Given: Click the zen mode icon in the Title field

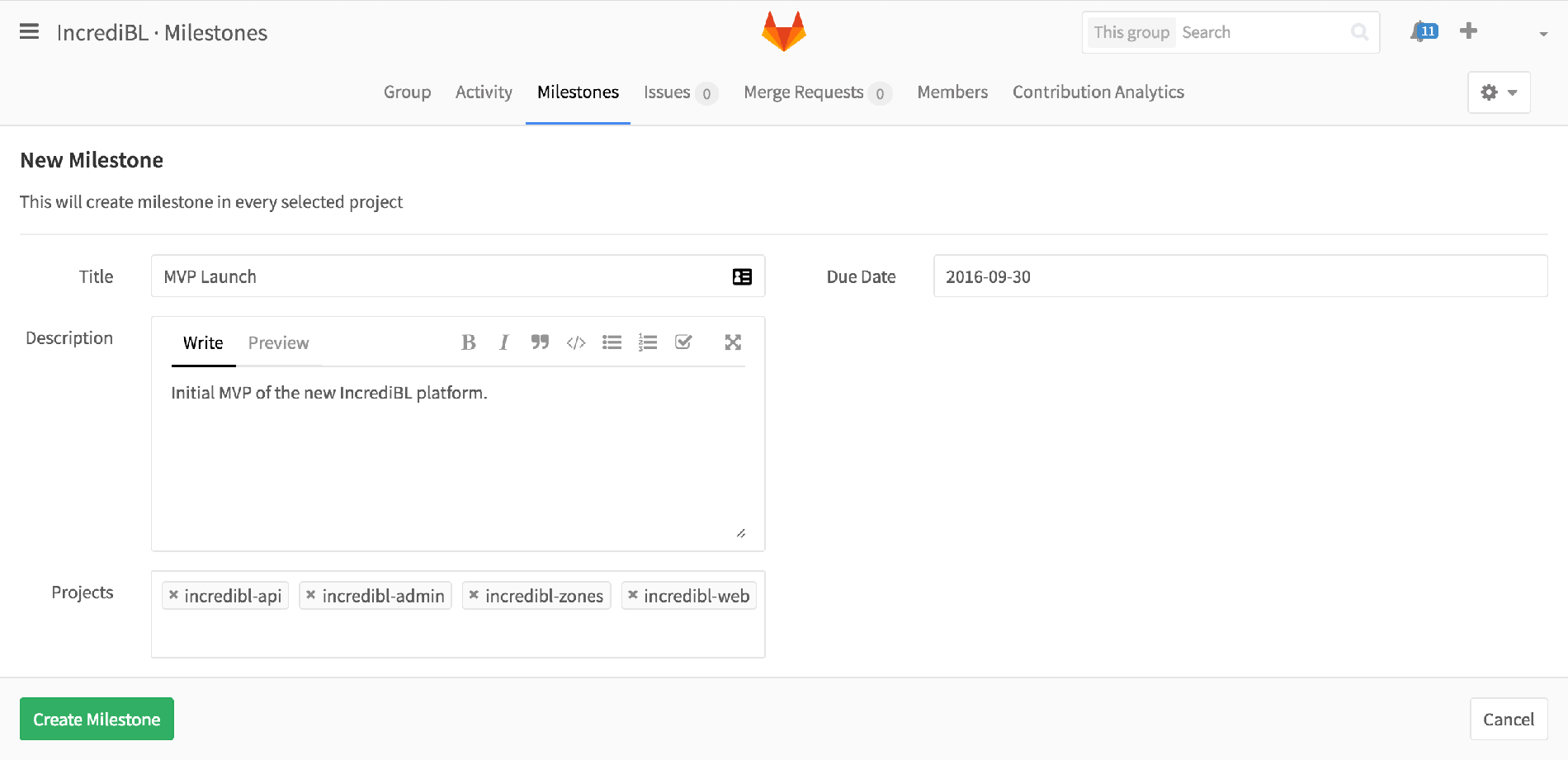Looking at the screenshot, I should click(x=742, y=276).
